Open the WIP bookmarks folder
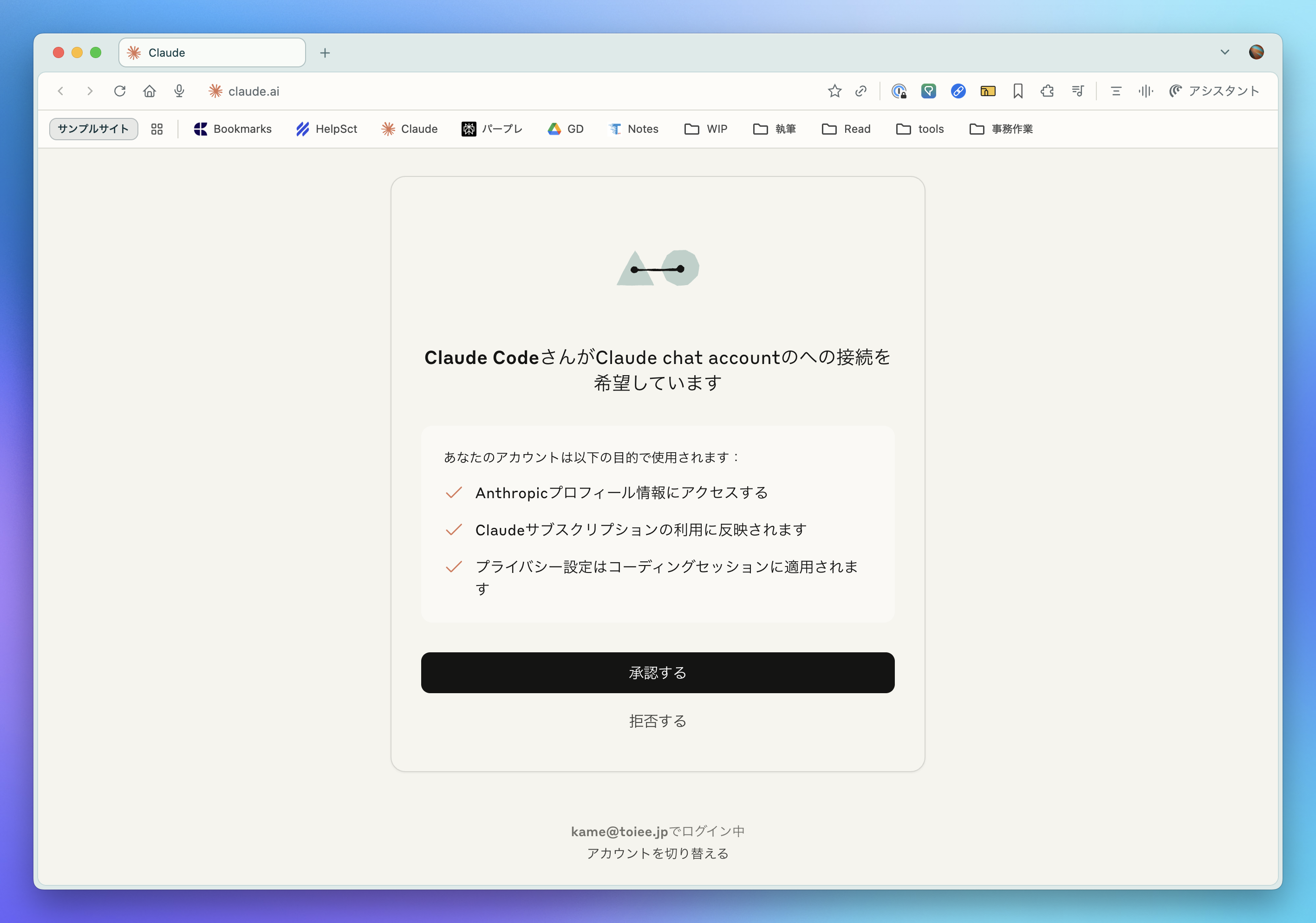This screenshot has width=1316, height=923. point(705,129)
